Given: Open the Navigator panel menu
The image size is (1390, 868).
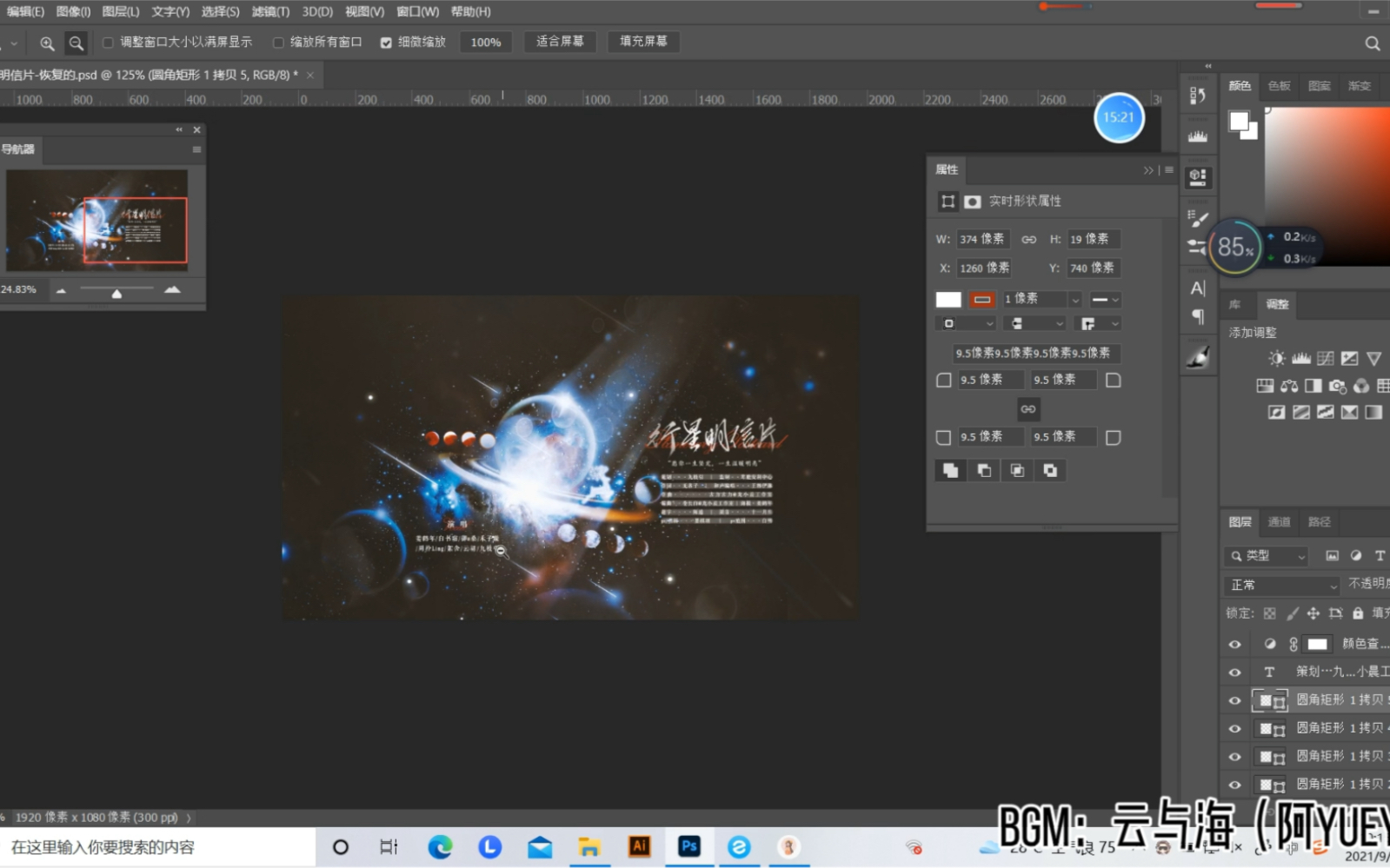Looking at the screenshot, I should pos(196,149).
